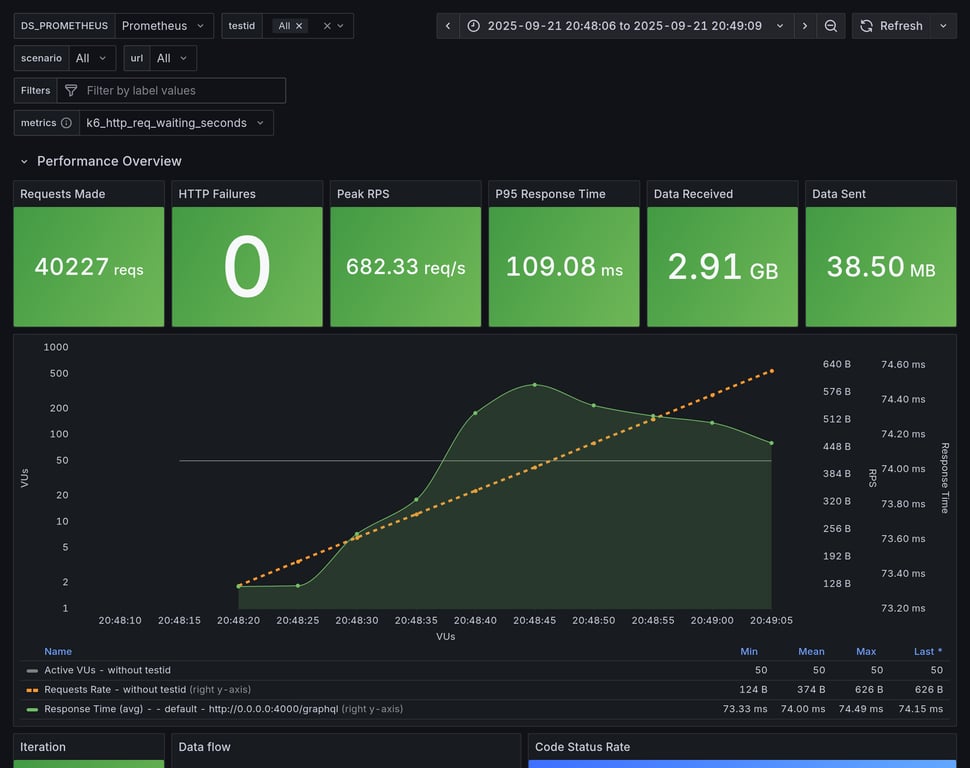Click the Refresh button

(x=891, y=26)
